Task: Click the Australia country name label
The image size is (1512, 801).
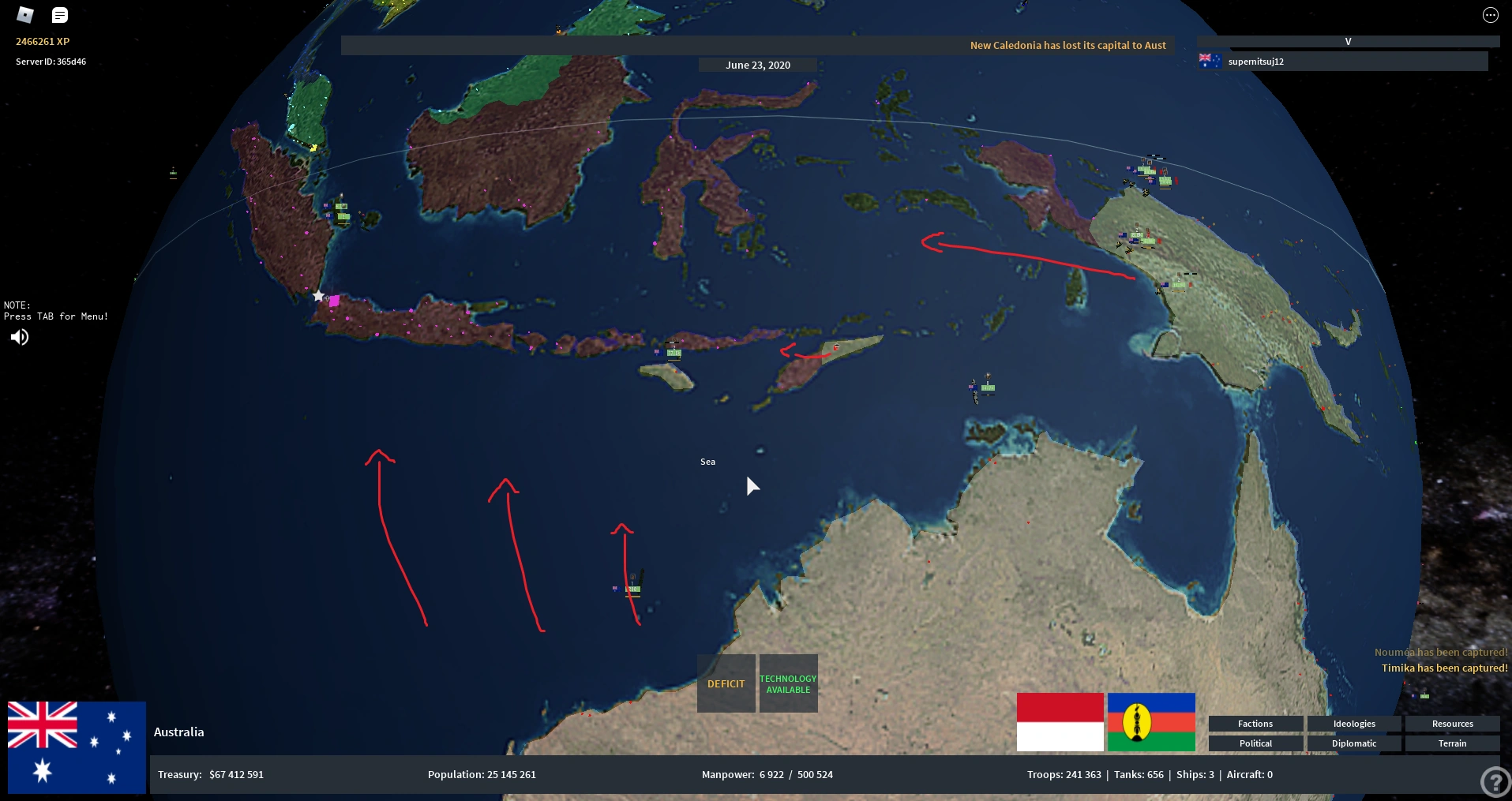Action: (x=178, y=732)
